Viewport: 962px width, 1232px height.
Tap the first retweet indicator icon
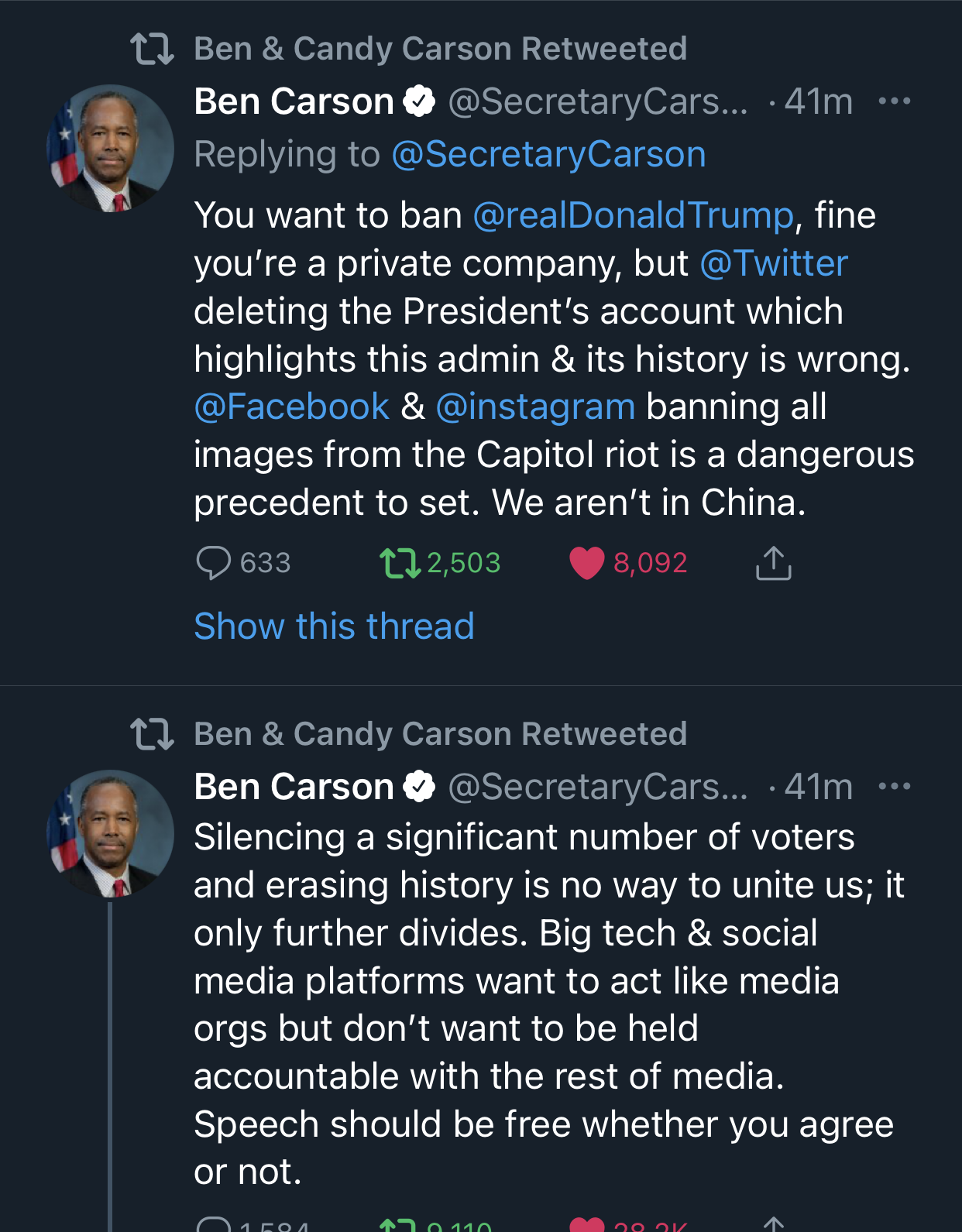(x=152, y=49)
